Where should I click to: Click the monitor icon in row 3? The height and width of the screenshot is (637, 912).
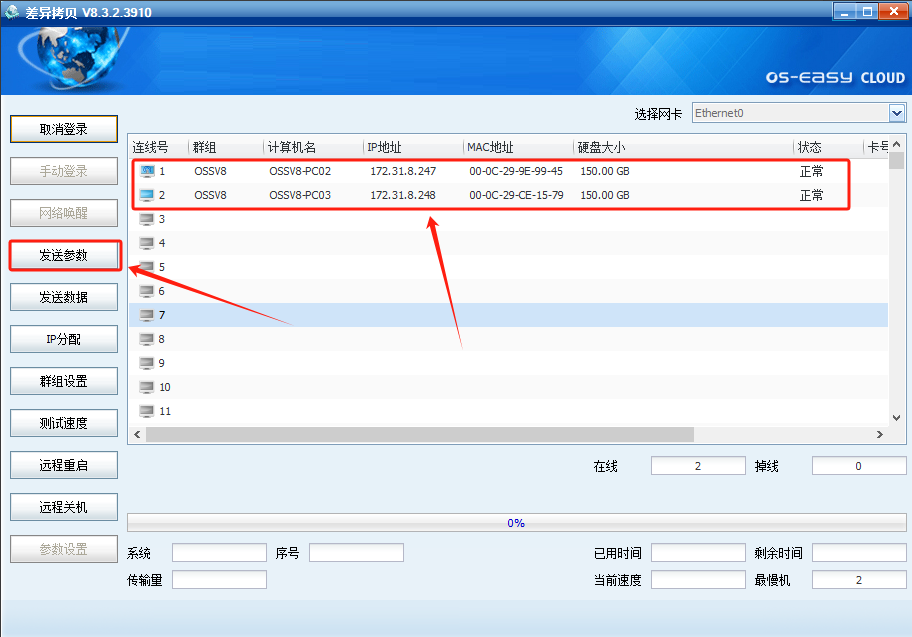coord(147,219)
